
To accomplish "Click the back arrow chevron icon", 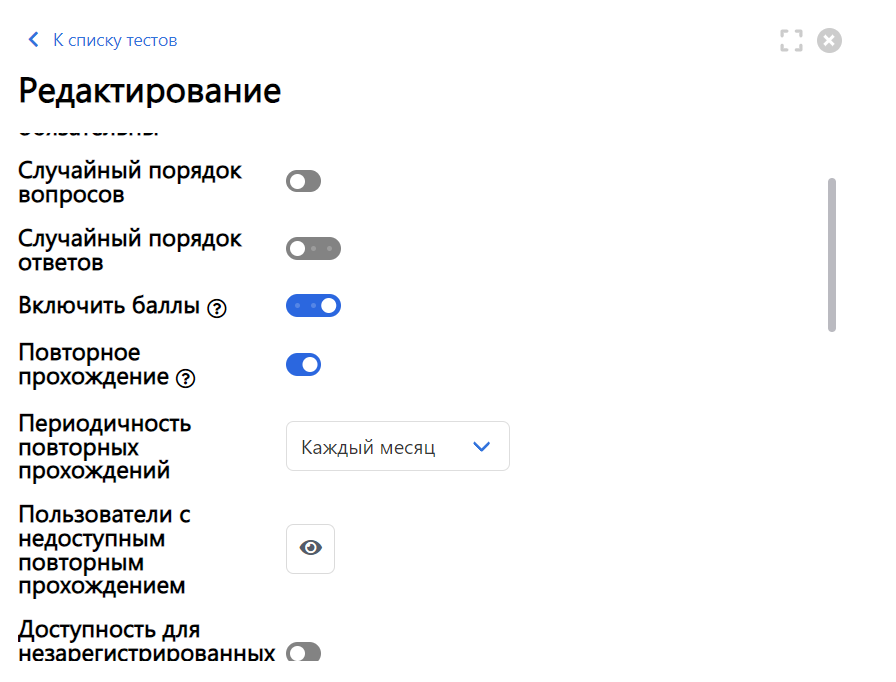I will tap(33, 40).
